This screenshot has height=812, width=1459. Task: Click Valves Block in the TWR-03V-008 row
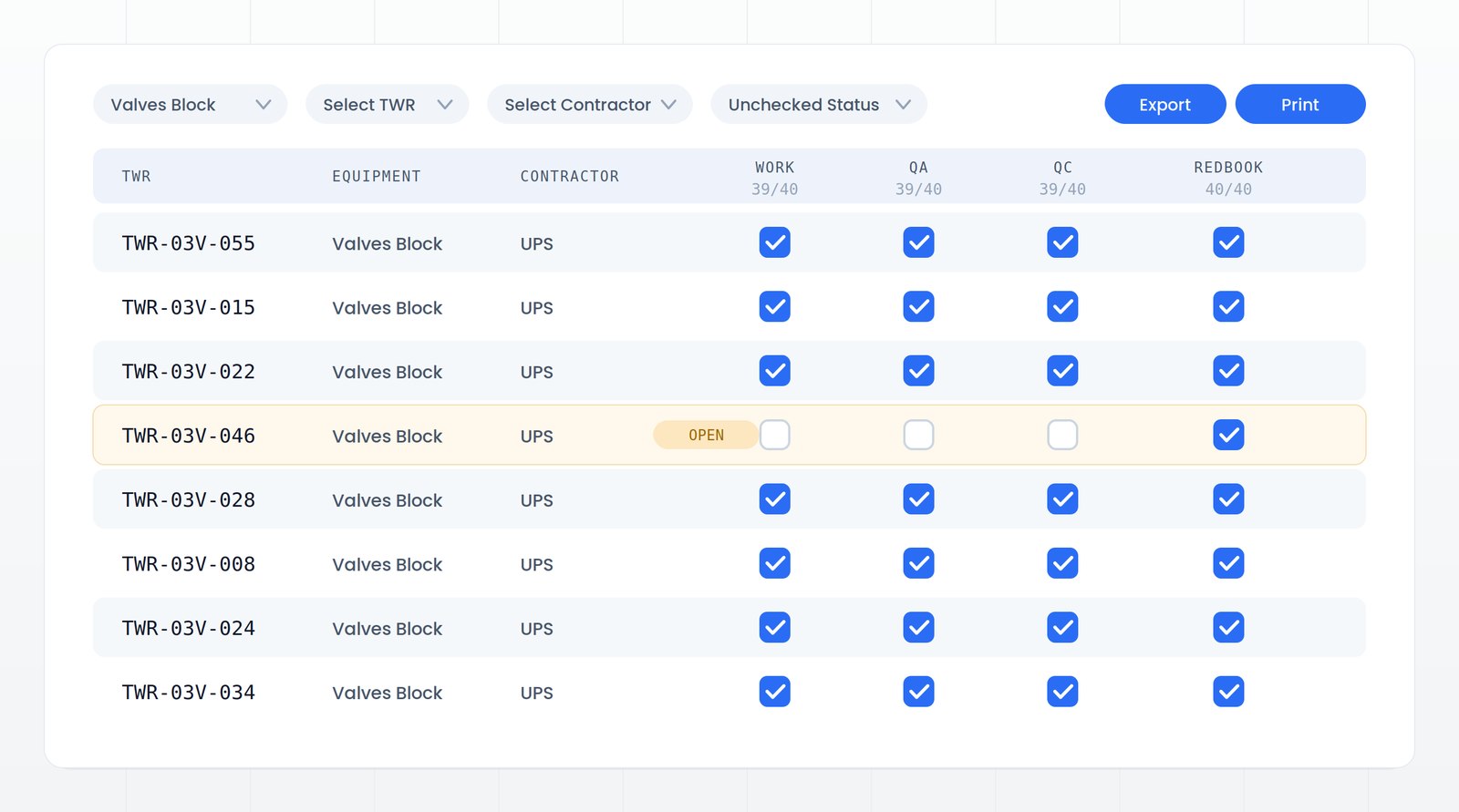click(387, 565)
